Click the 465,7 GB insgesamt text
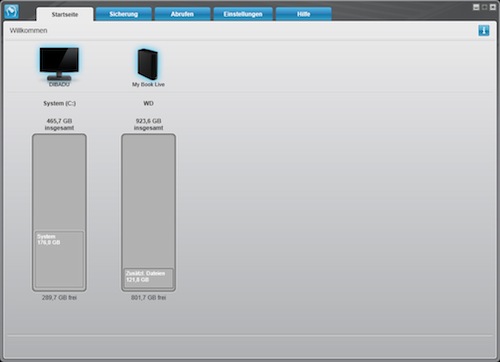500x362 pixels. 59,124
